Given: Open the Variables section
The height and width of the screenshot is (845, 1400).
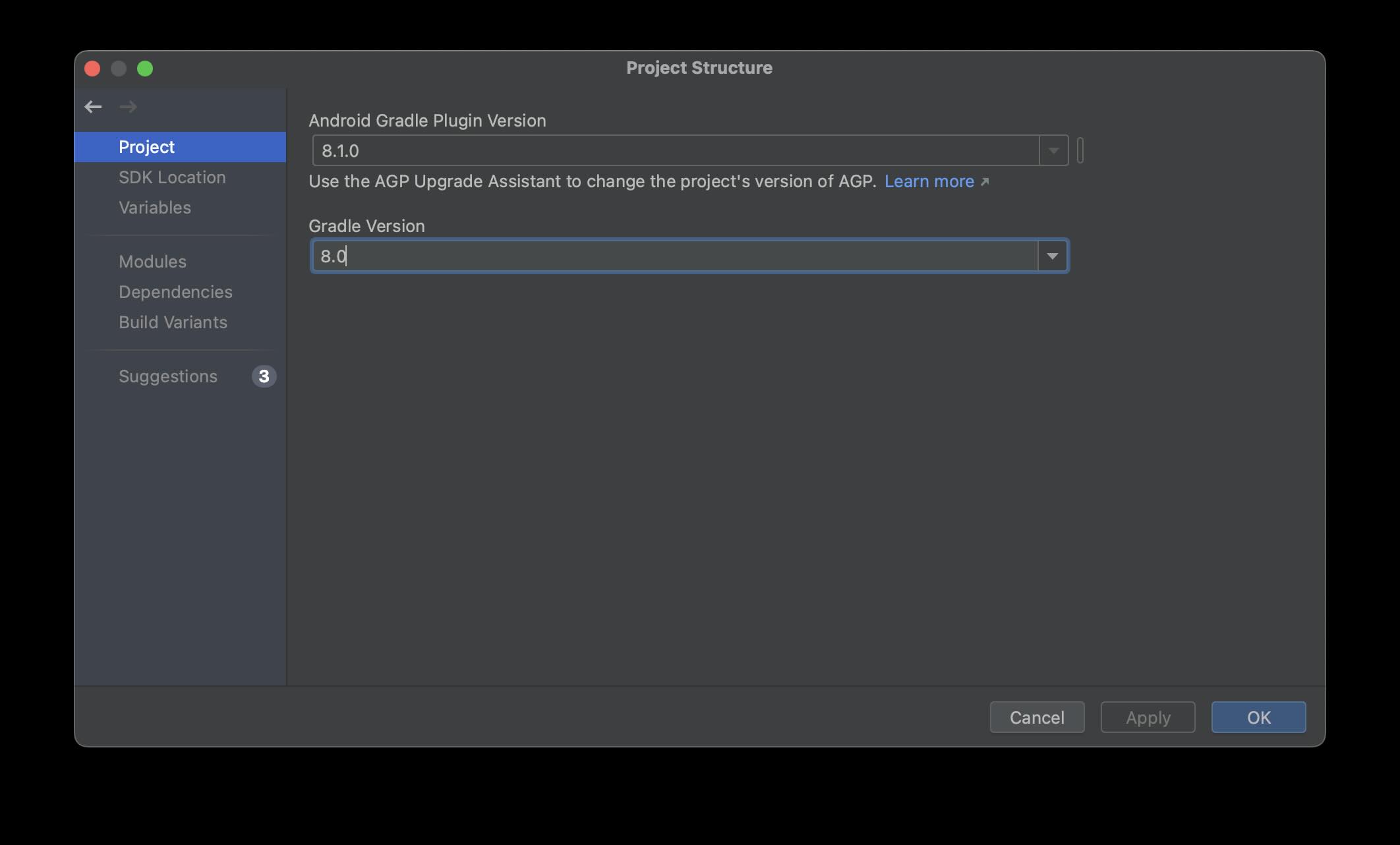Looking at the screenshot, I should pyautogui.click(x=154, y=208).
